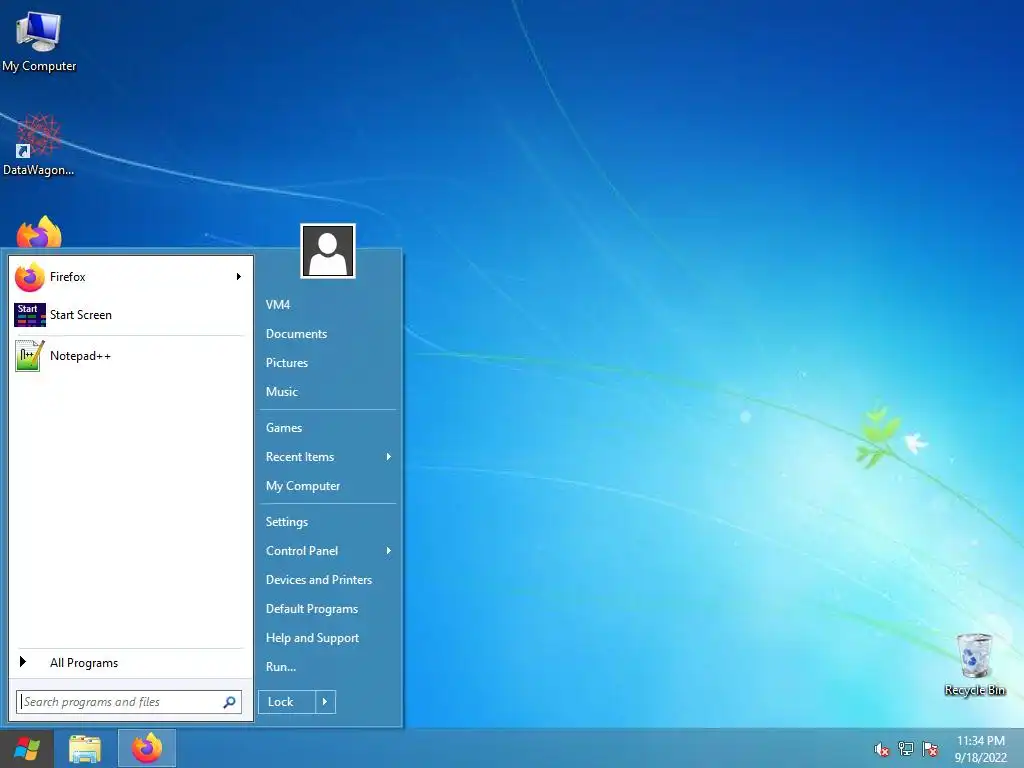The height and width of the screenshot is (768, 1024).
Task: Click the Recent Items label
Action: point(300,457)
